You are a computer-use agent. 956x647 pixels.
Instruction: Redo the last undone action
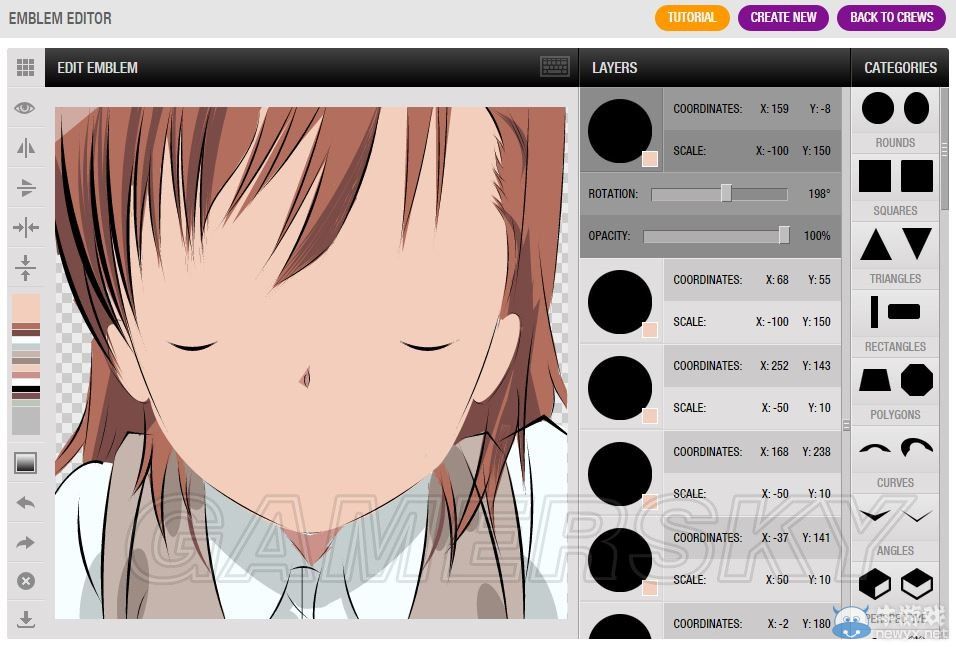26,543
